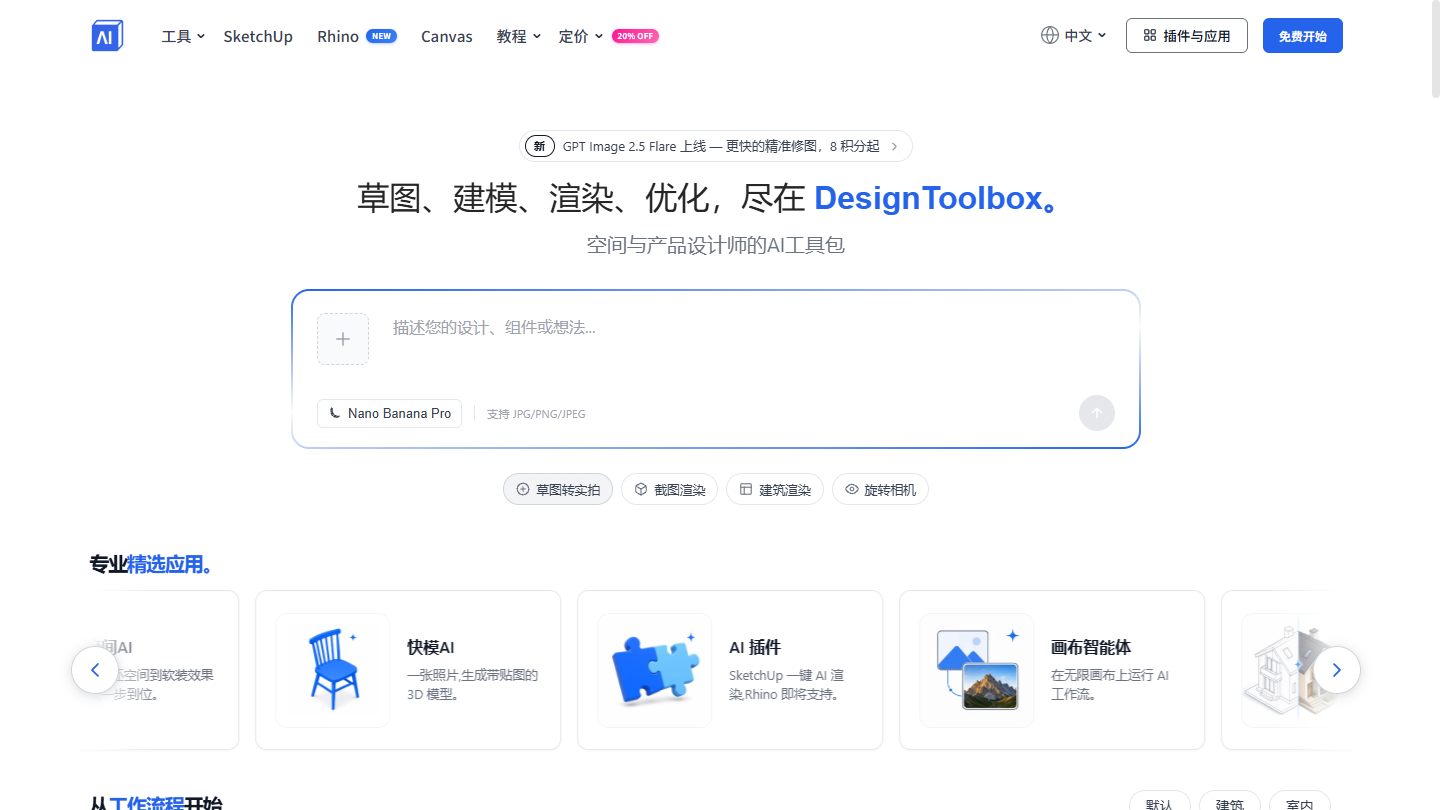The width and height of the screenshot is (1440, 810).
Task: Expand the 教程 dropdown menu
Action: pyautogui.click(x=519, y=36)
